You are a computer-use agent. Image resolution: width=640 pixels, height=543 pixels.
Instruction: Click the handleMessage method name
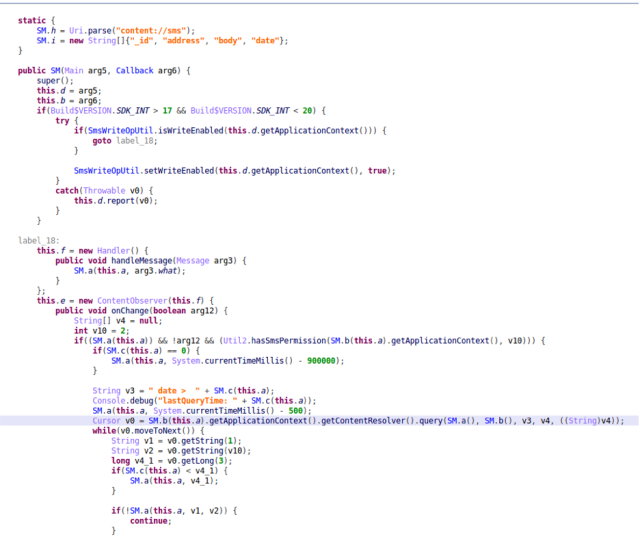click(x=142, y=260)
